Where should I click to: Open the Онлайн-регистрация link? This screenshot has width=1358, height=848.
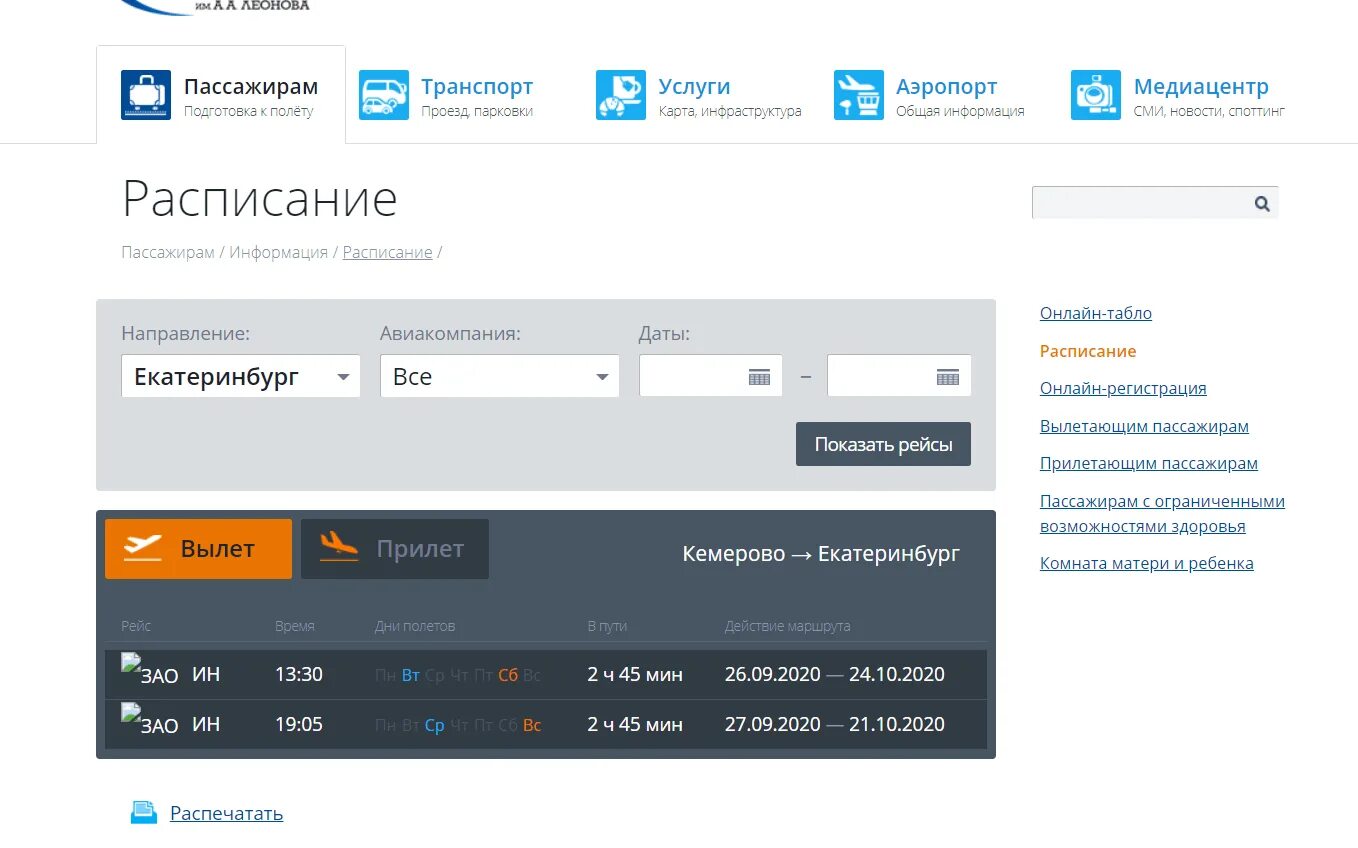tap(1123, 388)
